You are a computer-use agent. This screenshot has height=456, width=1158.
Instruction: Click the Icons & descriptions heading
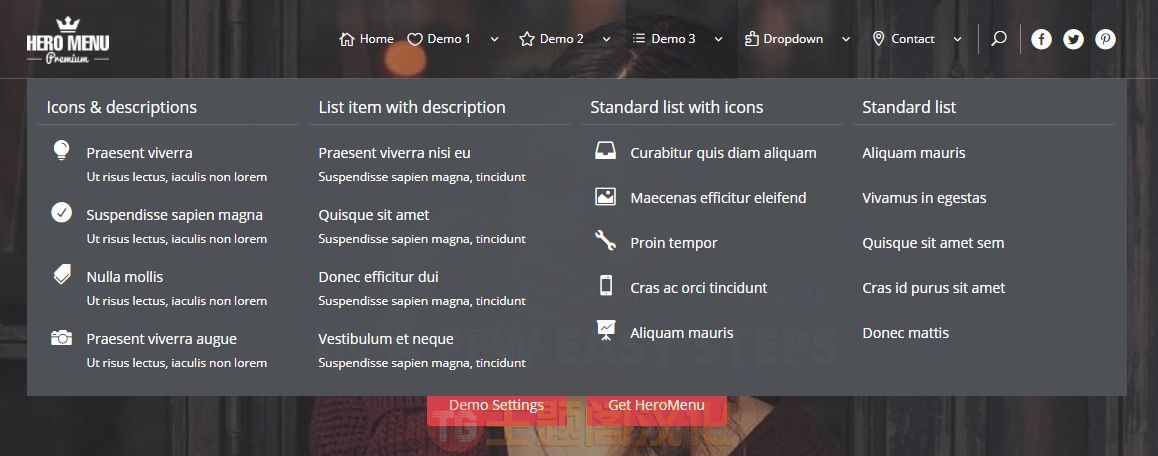(x=122, y=107)
